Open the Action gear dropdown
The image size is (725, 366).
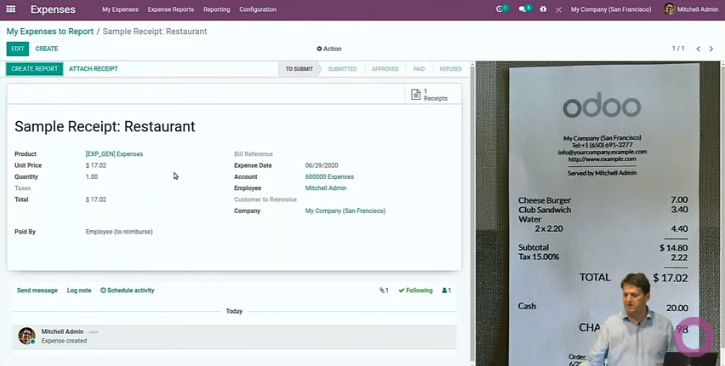click(x=329, y=49)
